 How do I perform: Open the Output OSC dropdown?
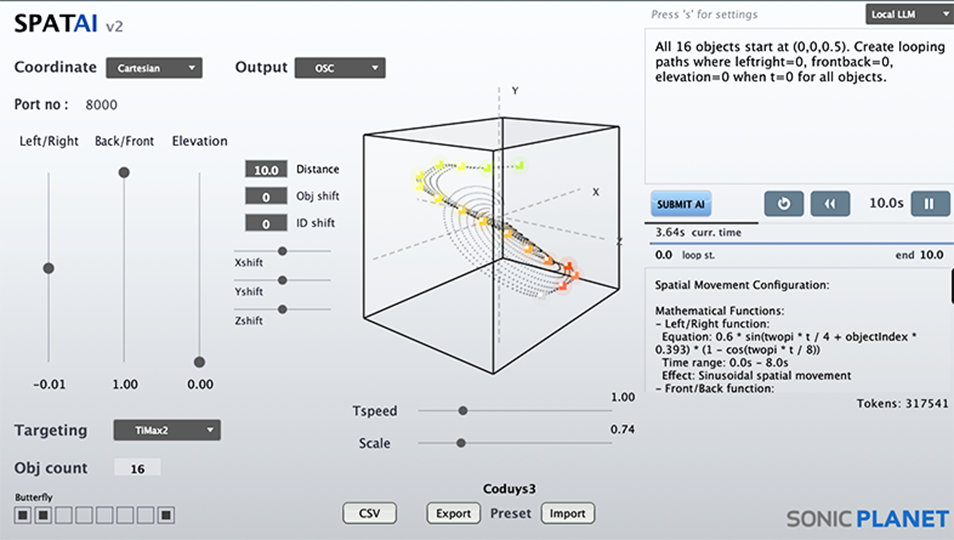340,68
